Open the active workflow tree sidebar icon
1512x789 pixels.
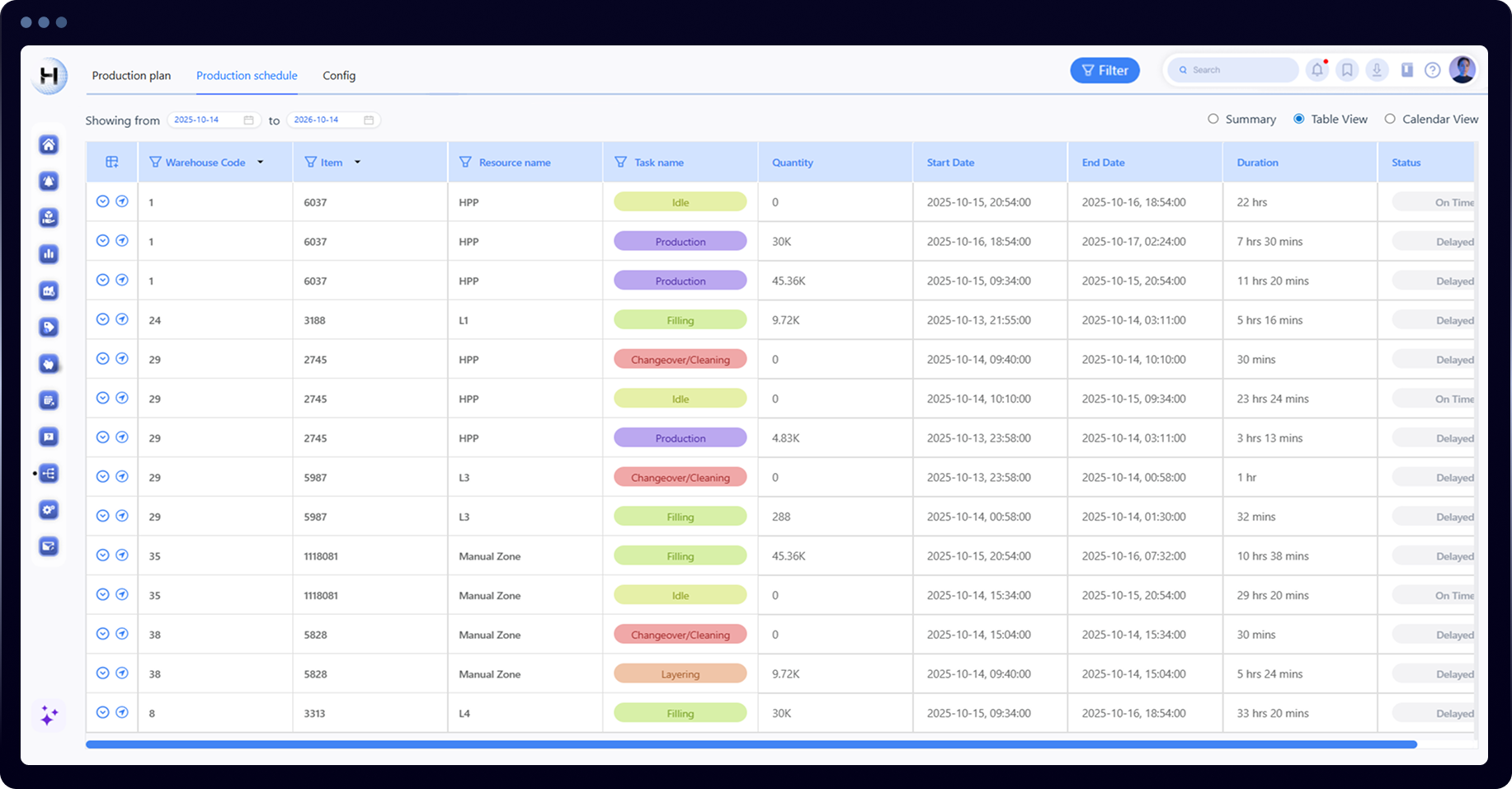[x=49, y=473]
